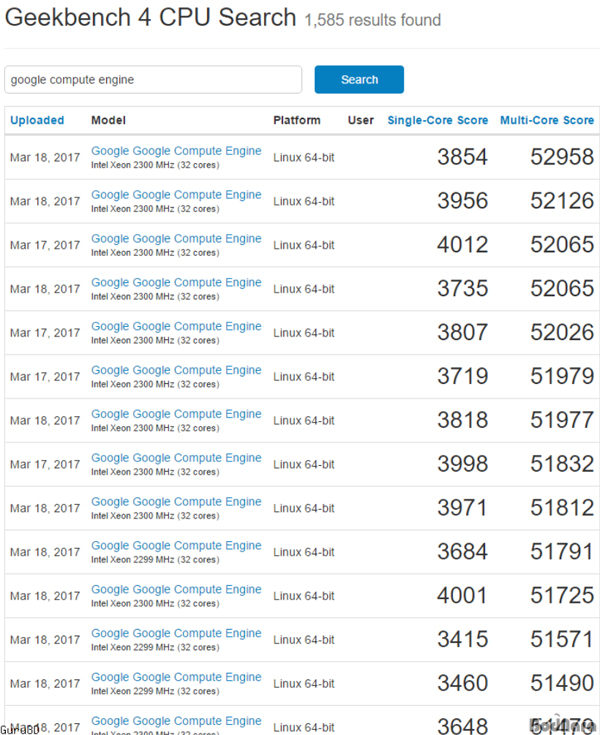Open Google Compute Engine result scoring 51832
Screen dimensions: 600x735
click(176, 458)
